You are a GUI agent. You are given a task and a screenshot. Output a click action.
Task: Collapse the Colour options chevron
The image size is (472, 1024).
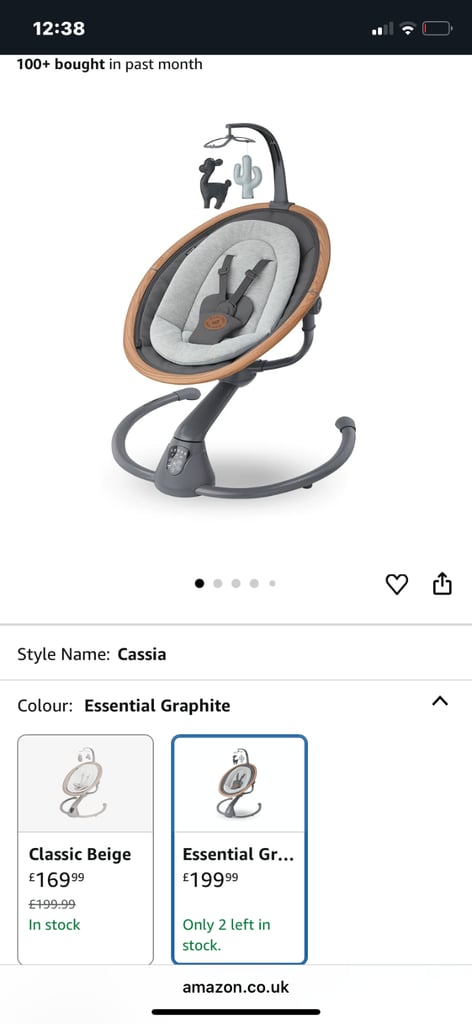tap(440, 701)
